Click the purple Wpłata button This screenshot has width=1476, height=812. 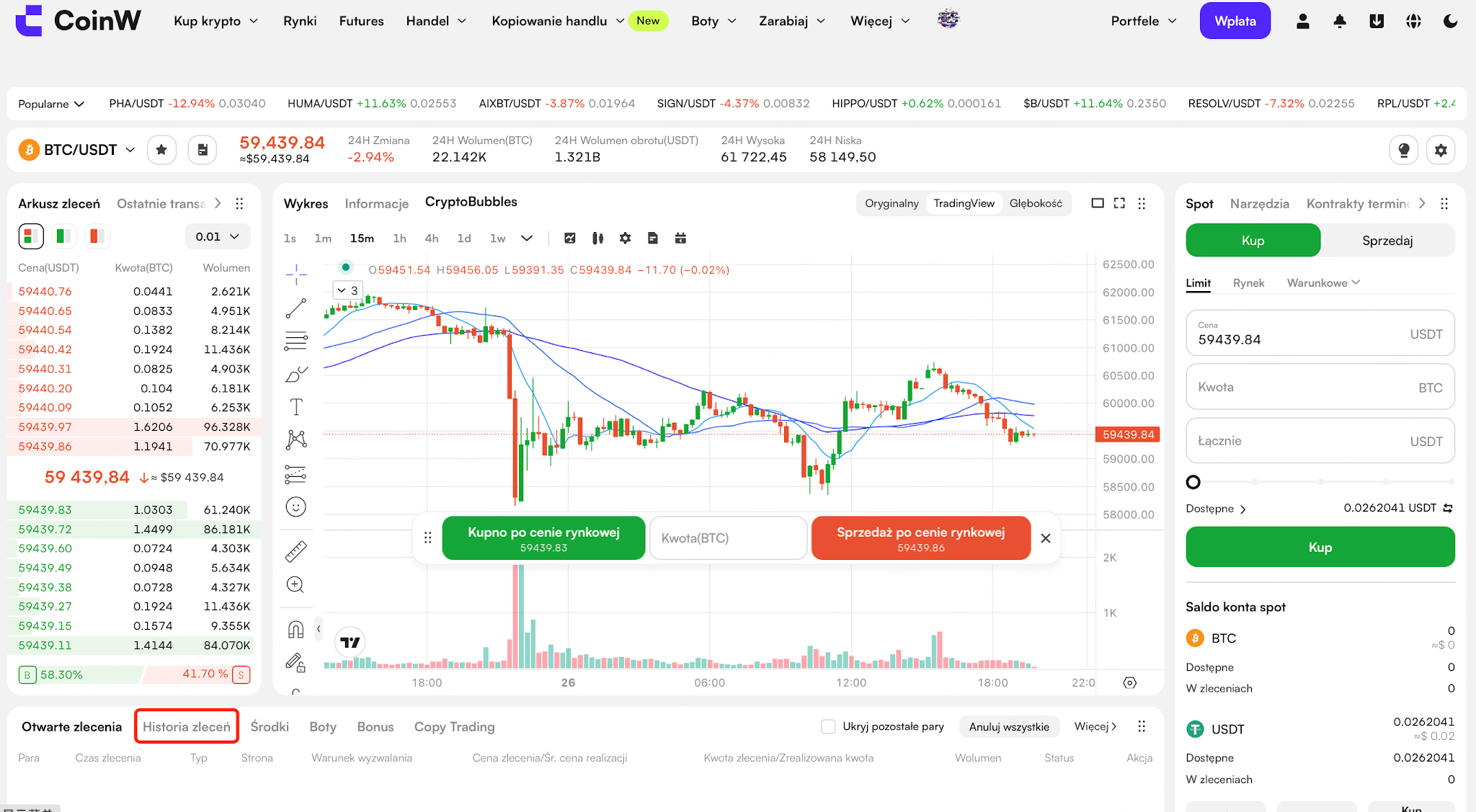[1235, 21]
